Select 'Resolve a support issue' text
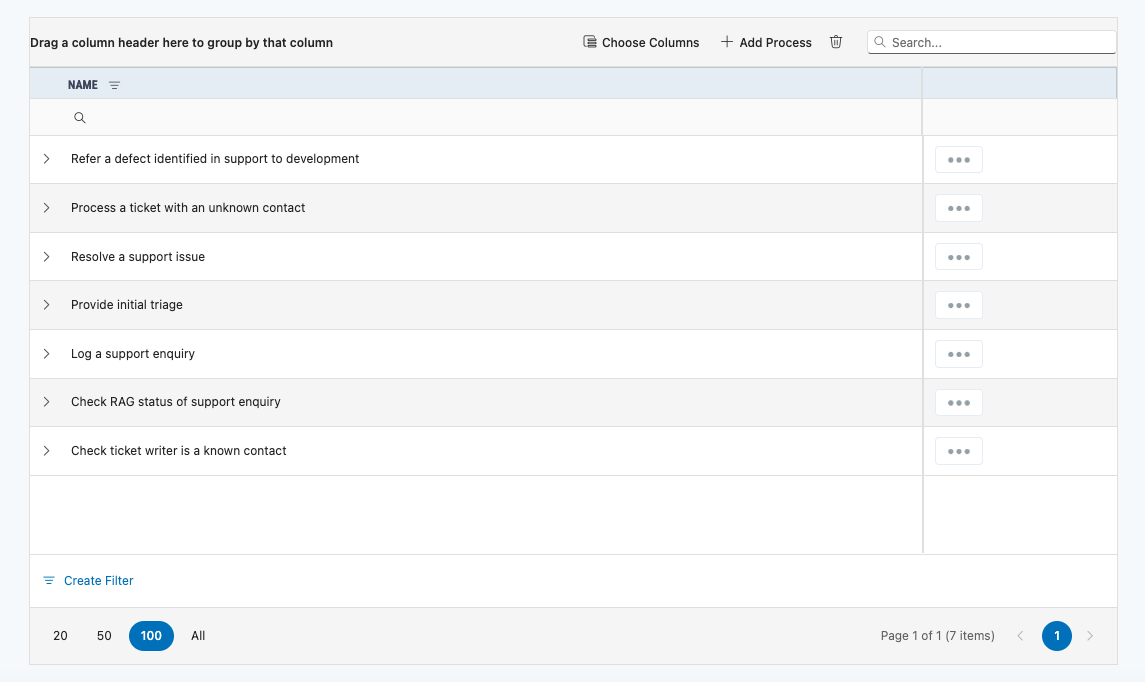Image resolution: width=1145 pixels, height=682 pixels. [138, 257]
